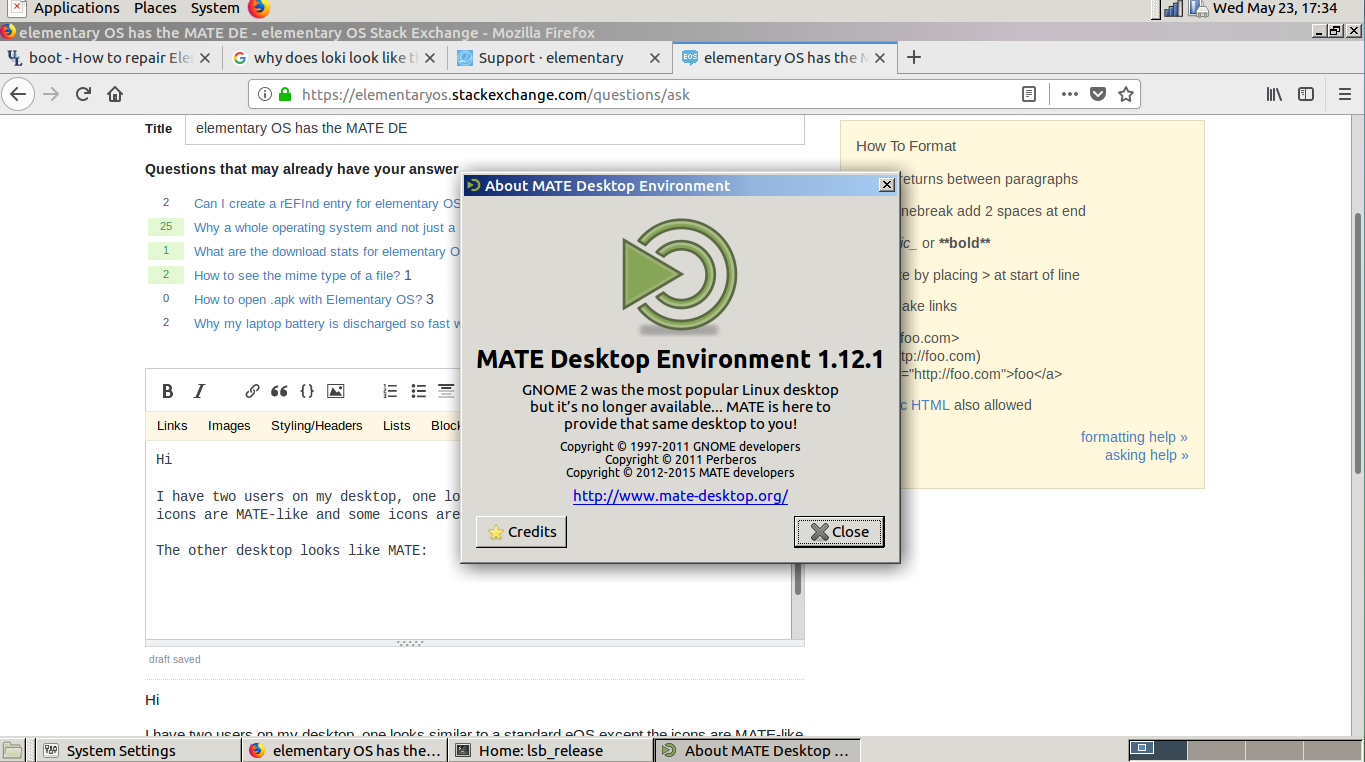
Task: Reload the current page
Action: coord(83,94)
